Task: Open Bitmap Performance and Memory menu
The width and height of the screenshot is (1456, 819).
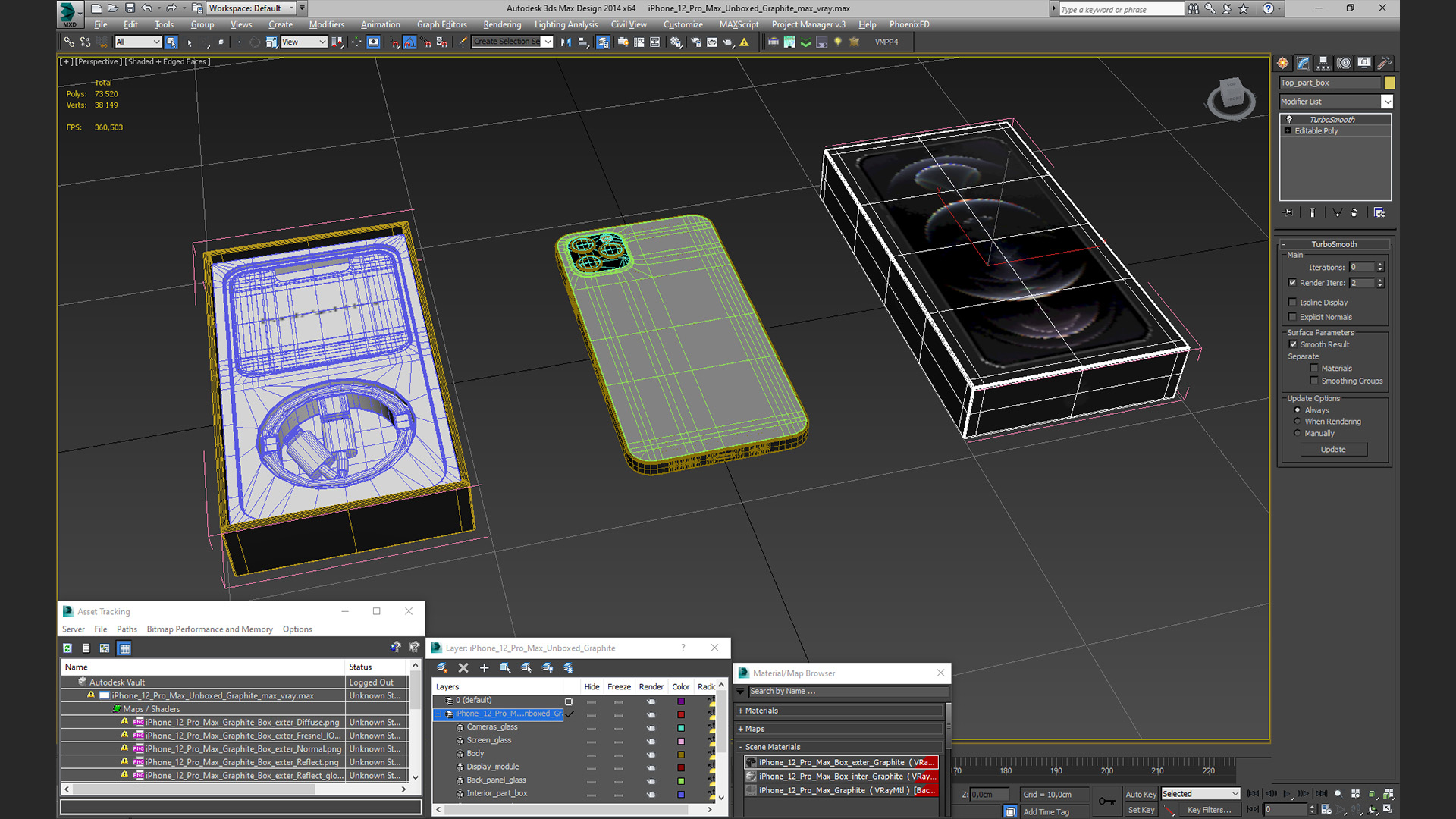Action: pyautogui.click(x=209, y=629)
